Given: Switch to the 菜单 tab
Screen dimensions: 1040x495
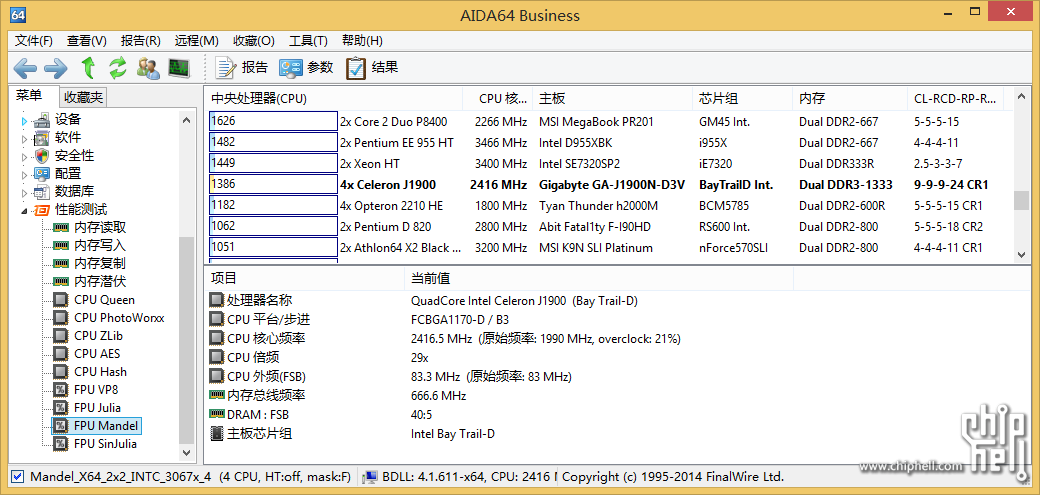Looking at the screenshot, I should 31,97.
